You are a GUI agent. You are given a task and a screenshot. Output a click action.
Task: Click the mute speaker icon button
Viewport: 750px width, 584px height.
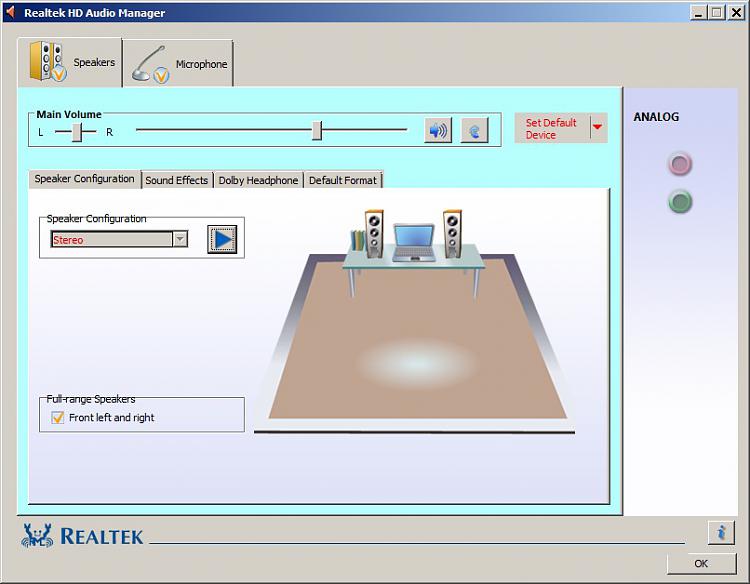pyautogui.click(x=438, y=130)
